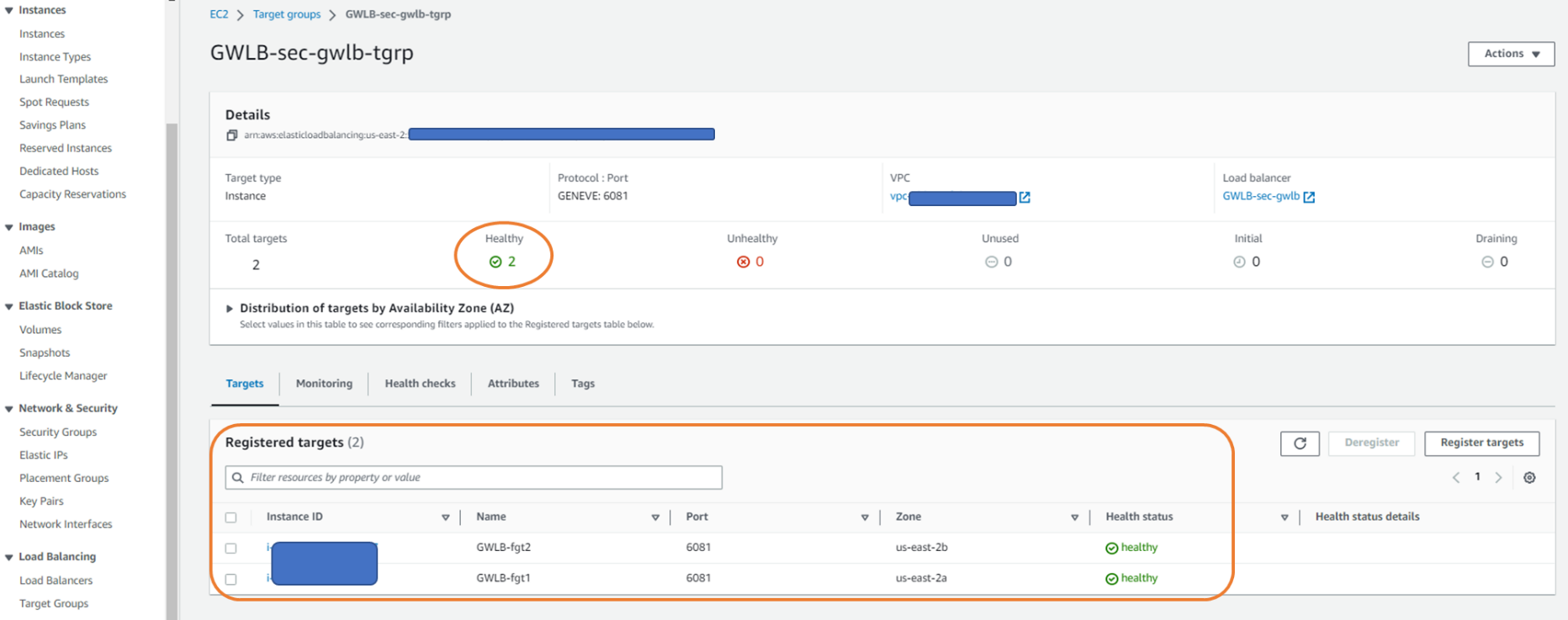Viewport: 1568px width, 620px height.
Task: Open load balancer external link icon
Action: (x=1309, y=197)
